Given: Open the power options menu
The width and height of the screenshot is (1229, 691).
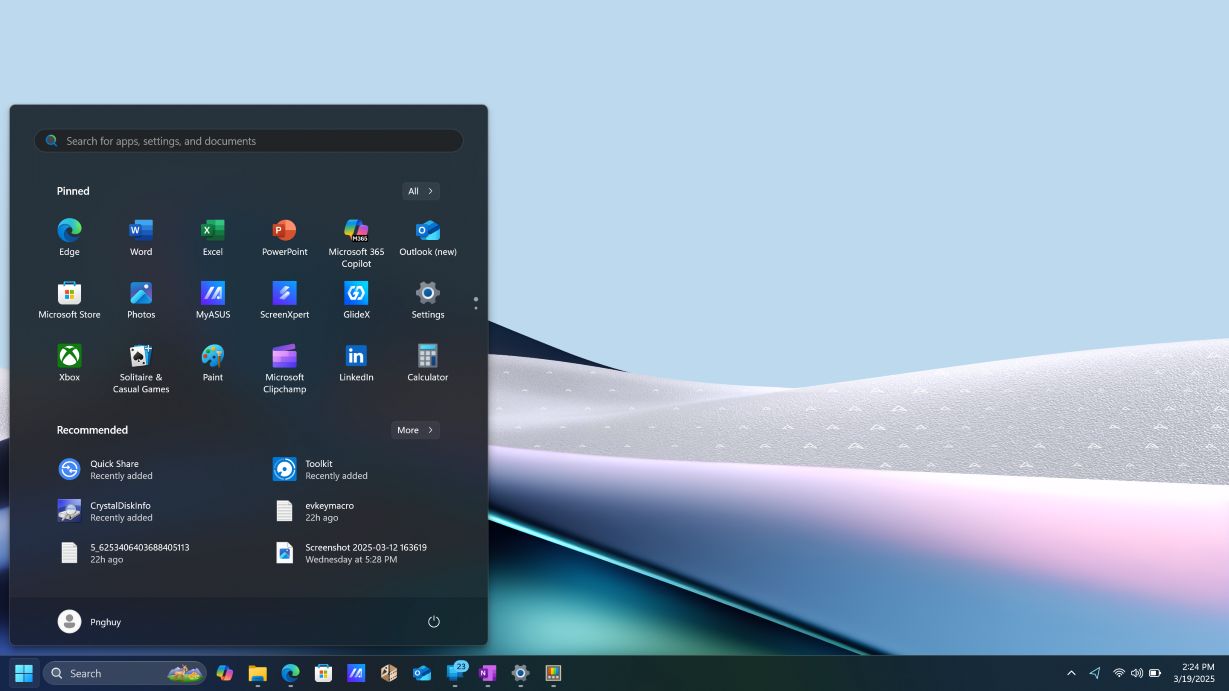Looking at the screenshot, I should 434,622.
